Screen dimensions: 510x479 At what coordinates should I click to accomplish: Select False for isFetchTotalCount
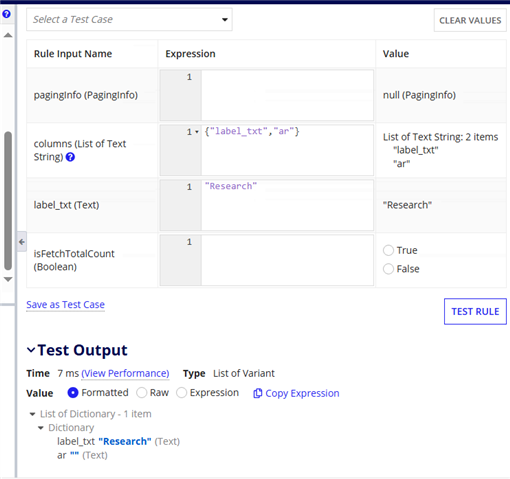point(388,269)
